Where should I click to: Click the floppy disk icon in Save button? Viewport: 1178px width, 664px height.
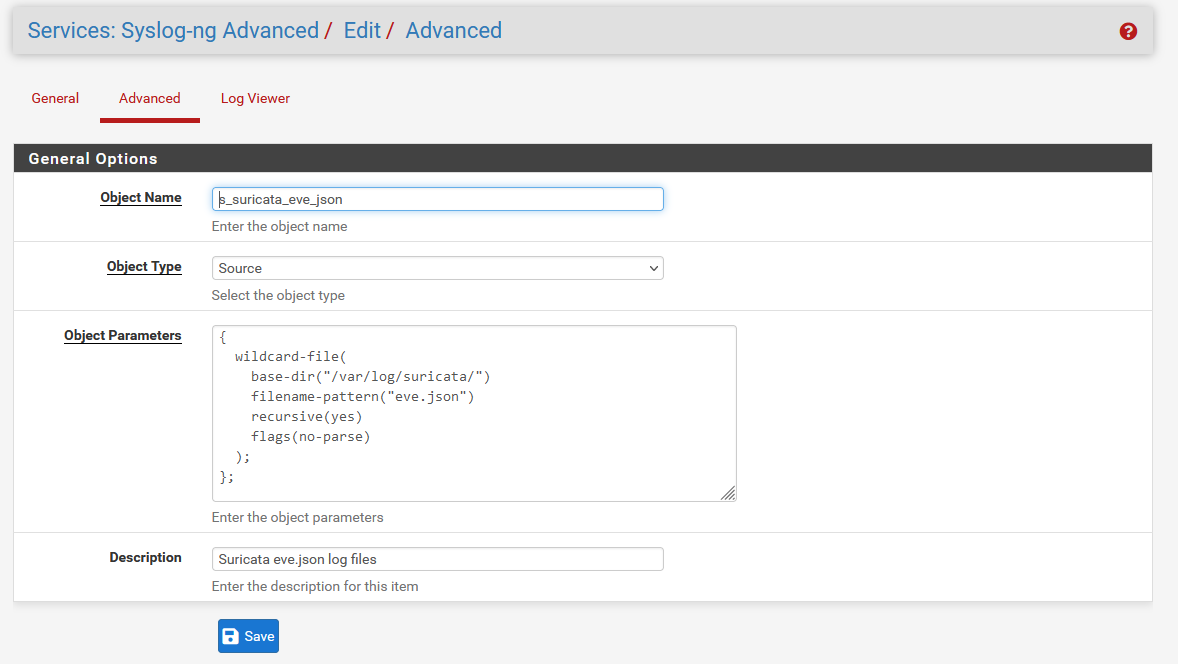tap(231, 636)
